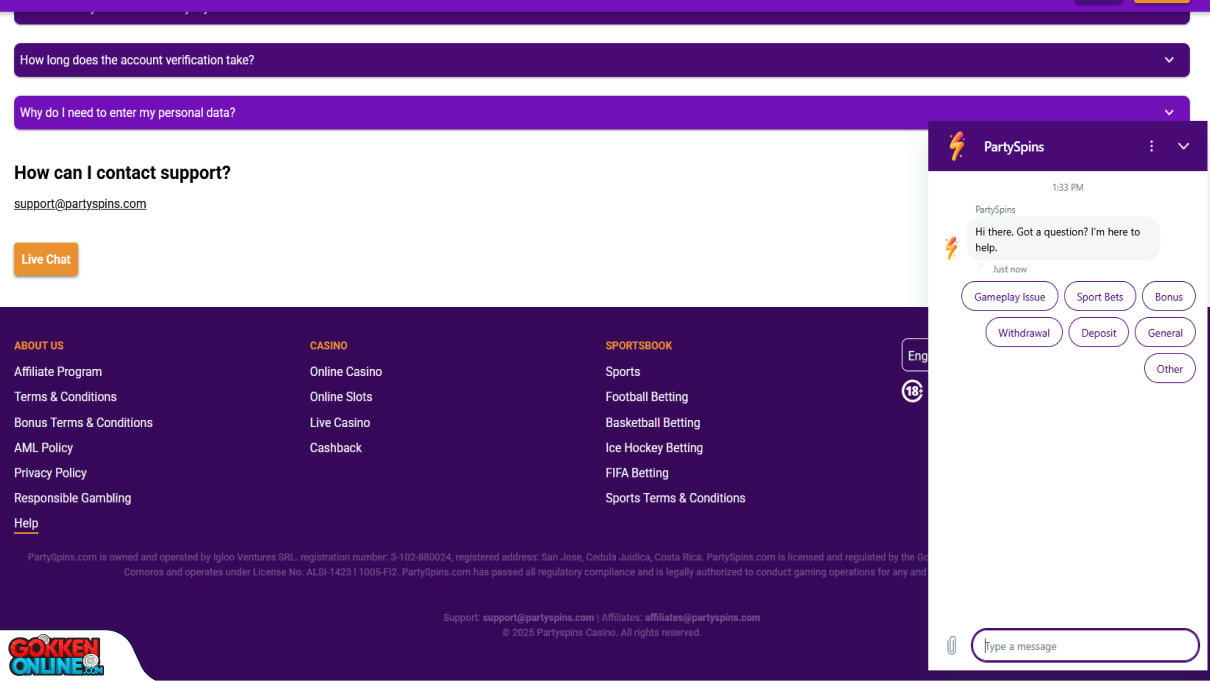Click the attachment paperclip icon
This screenshot has height=681, width=1210.
[x=951, y=646]
